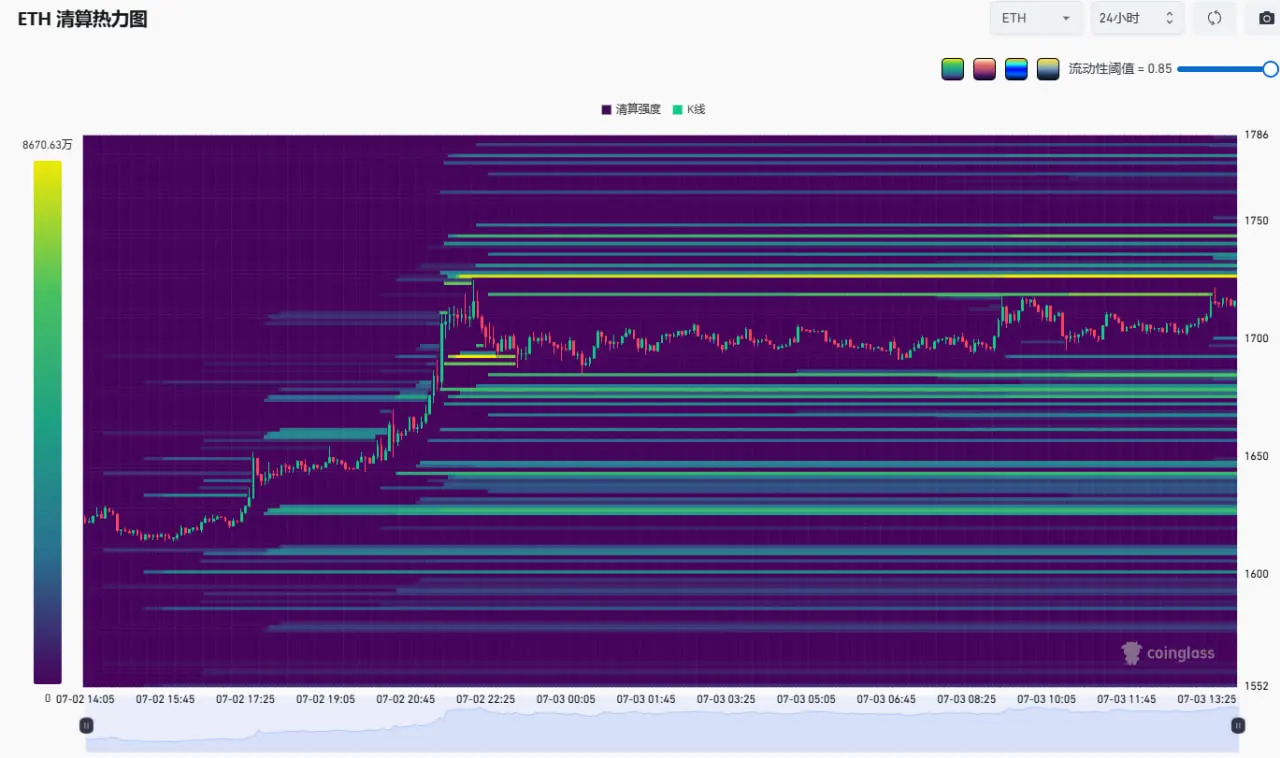Click the left zoom range handle
1280x758 pixels.
click(88, 725)
